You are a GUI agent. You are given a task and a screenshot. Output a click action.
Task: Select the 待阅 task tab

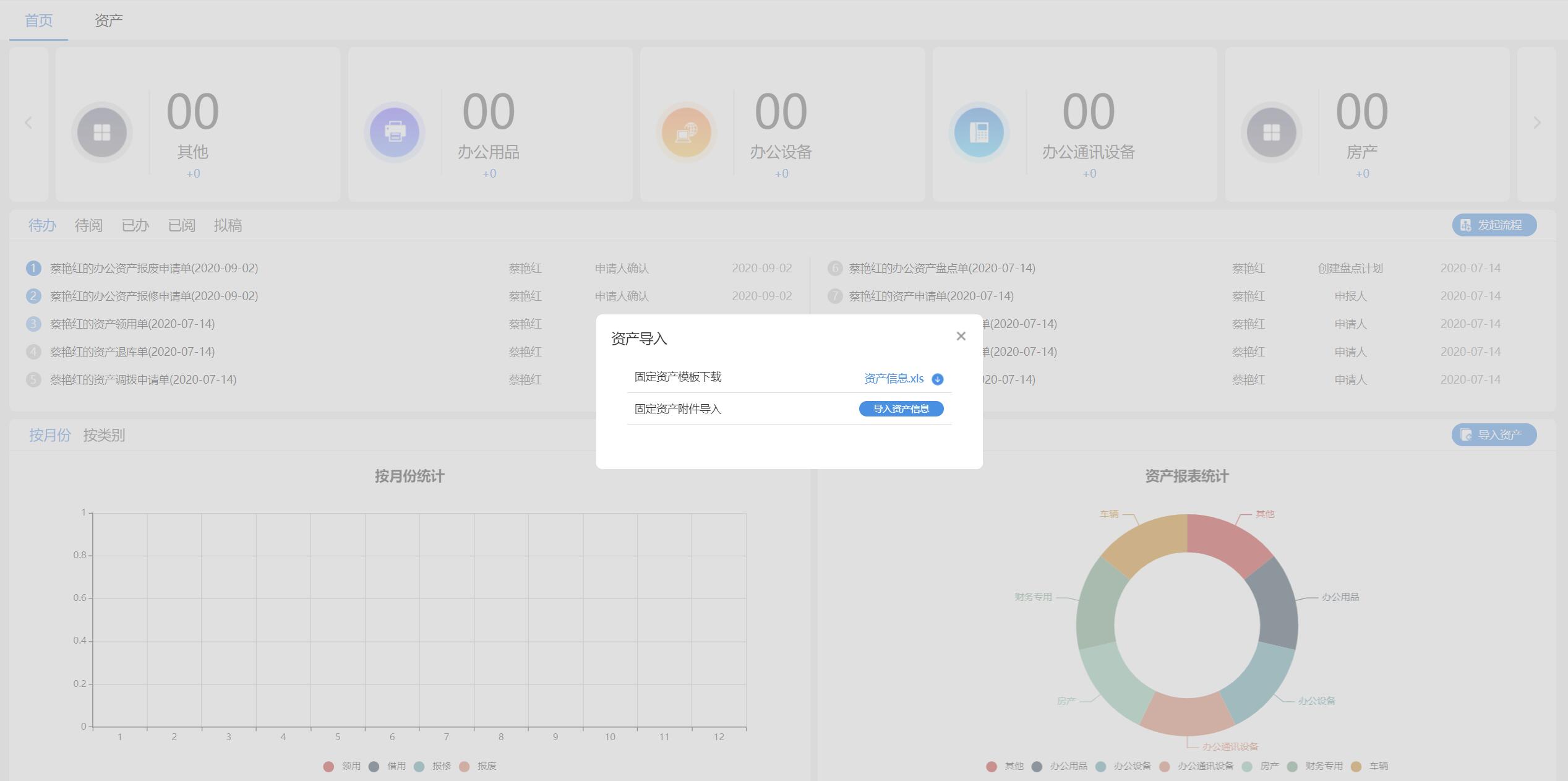[88, 225]
